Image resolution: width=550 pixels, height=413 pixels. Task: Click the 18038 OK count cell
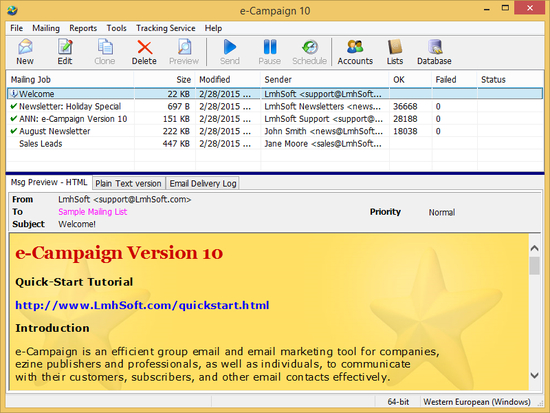point(405,131)
